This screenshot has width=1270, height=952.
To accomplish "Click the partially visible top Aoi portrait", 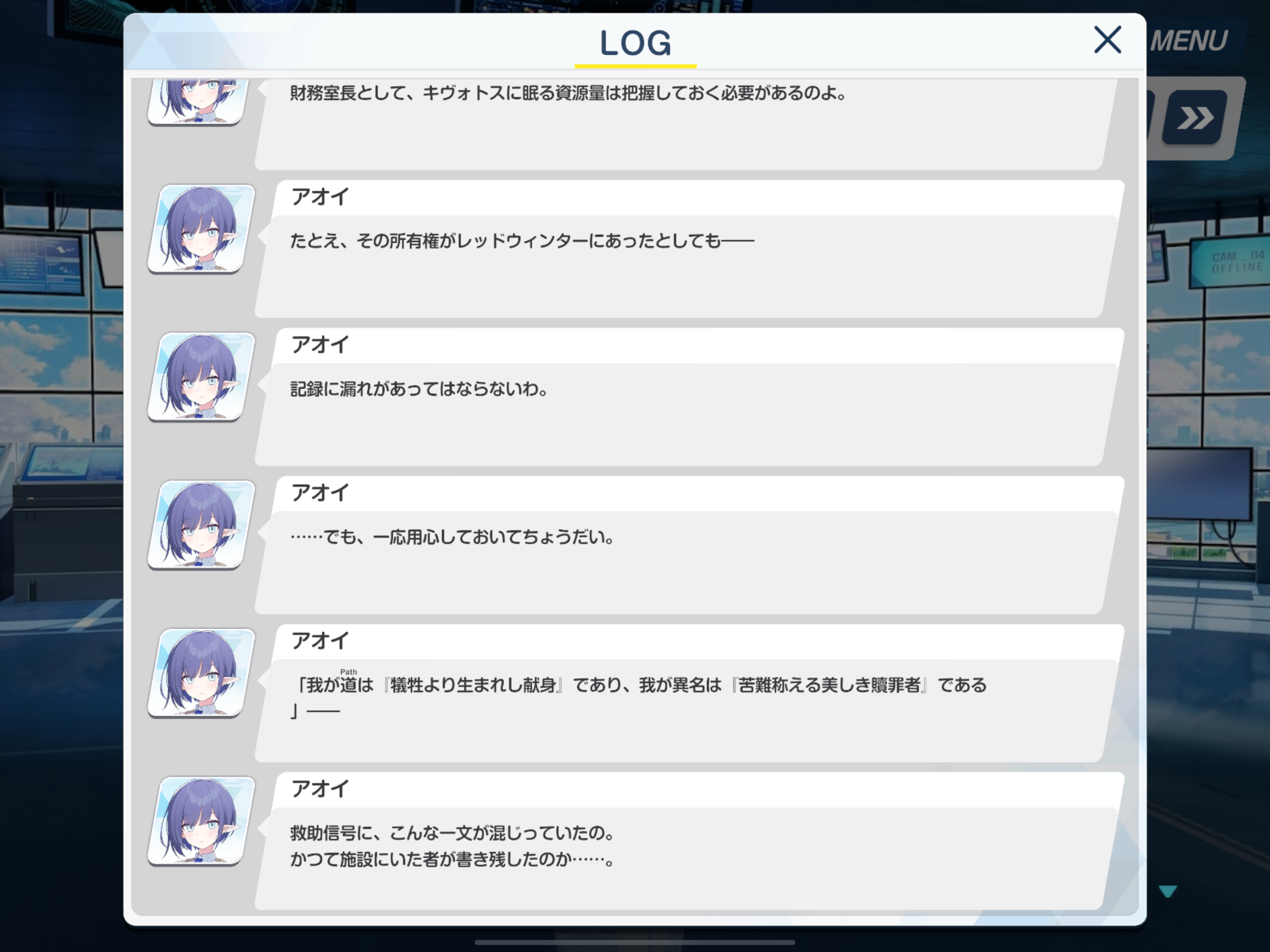I will point(199,103).
